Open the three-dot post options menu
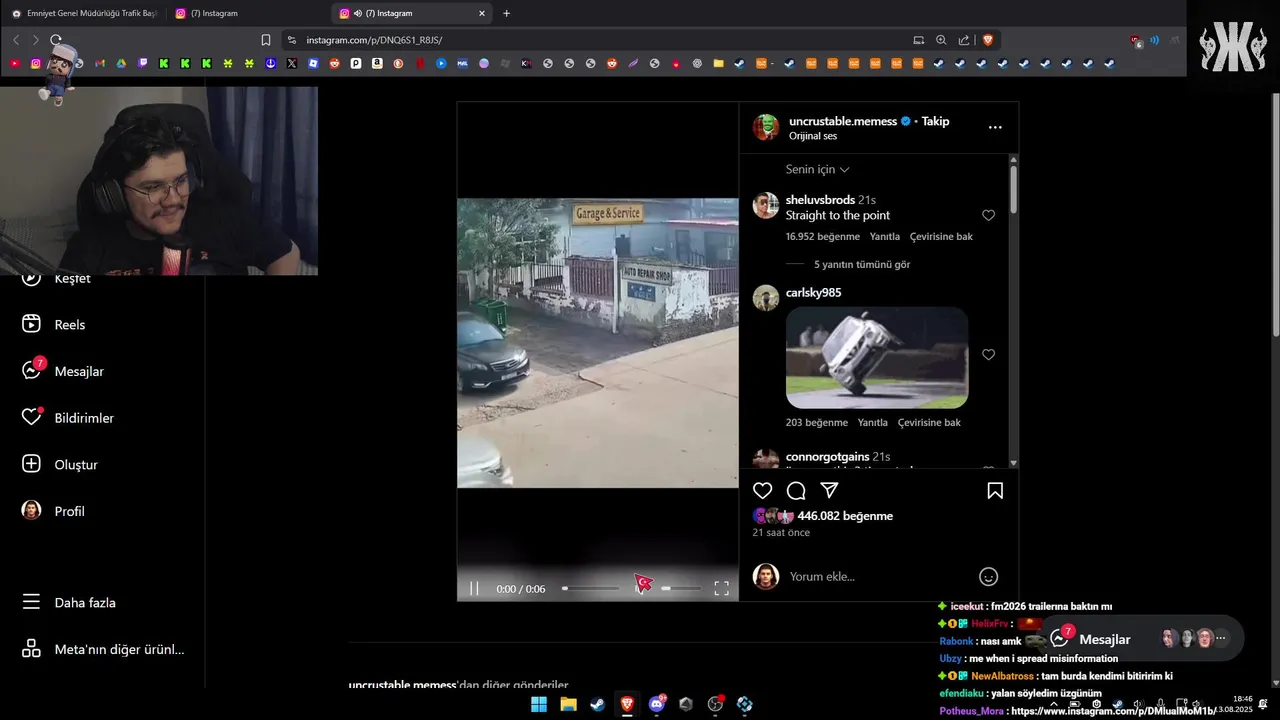Image resolution: width=1280 pixels, height=720 pixels. (x=995, y=127)
